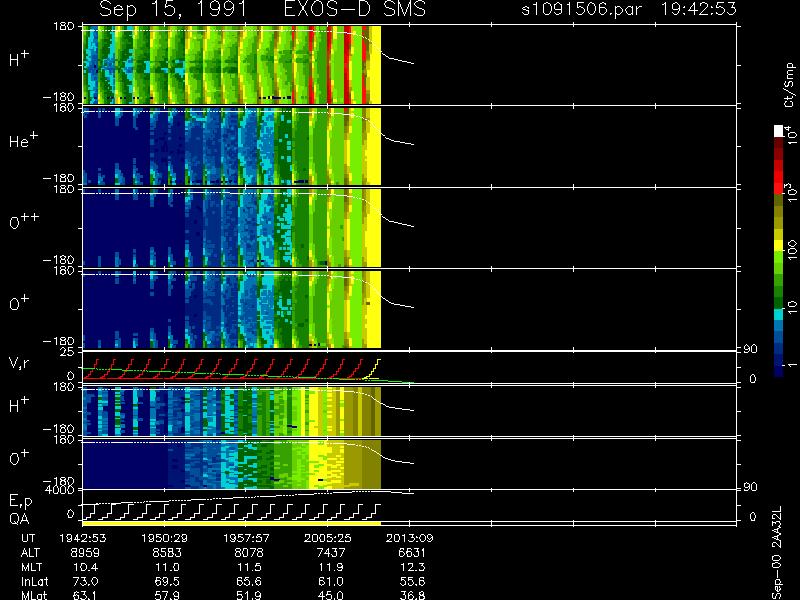The width and height of the screenshot is (800, 600).
Task: Select the "ALT" row header
Action: (x=30, y=553)
